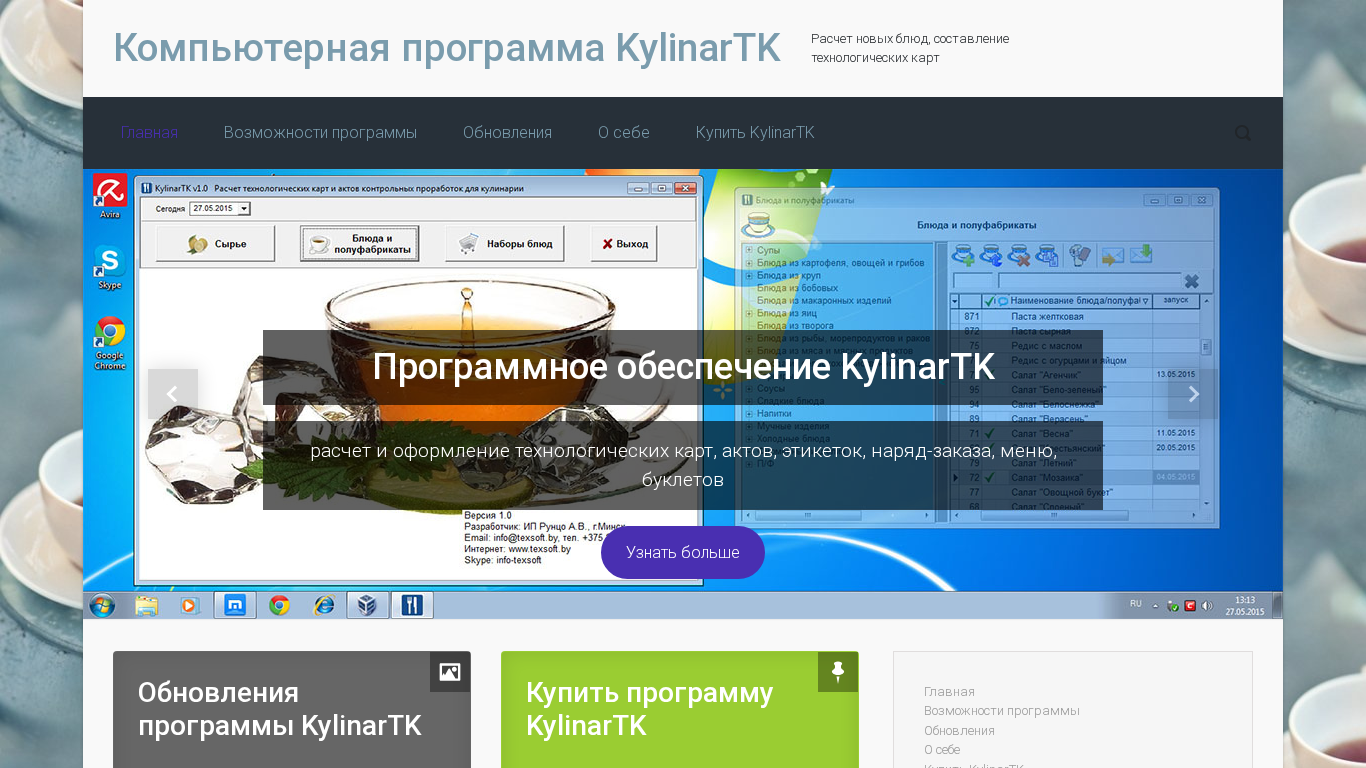This screenshot has width=1366, height=768.
Task: Open the Купить программу KylinarTK card title
Action: (x=649, y=709)
